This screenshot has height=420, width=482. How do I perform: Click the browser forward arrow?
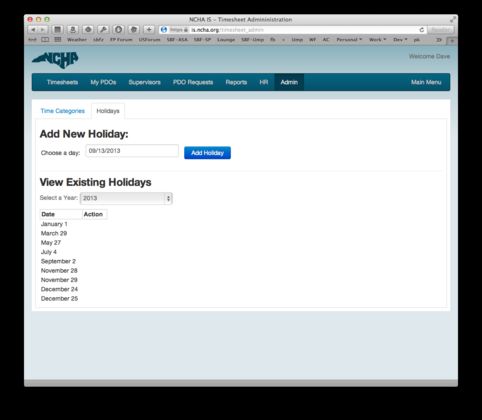(x=43, y=30)
